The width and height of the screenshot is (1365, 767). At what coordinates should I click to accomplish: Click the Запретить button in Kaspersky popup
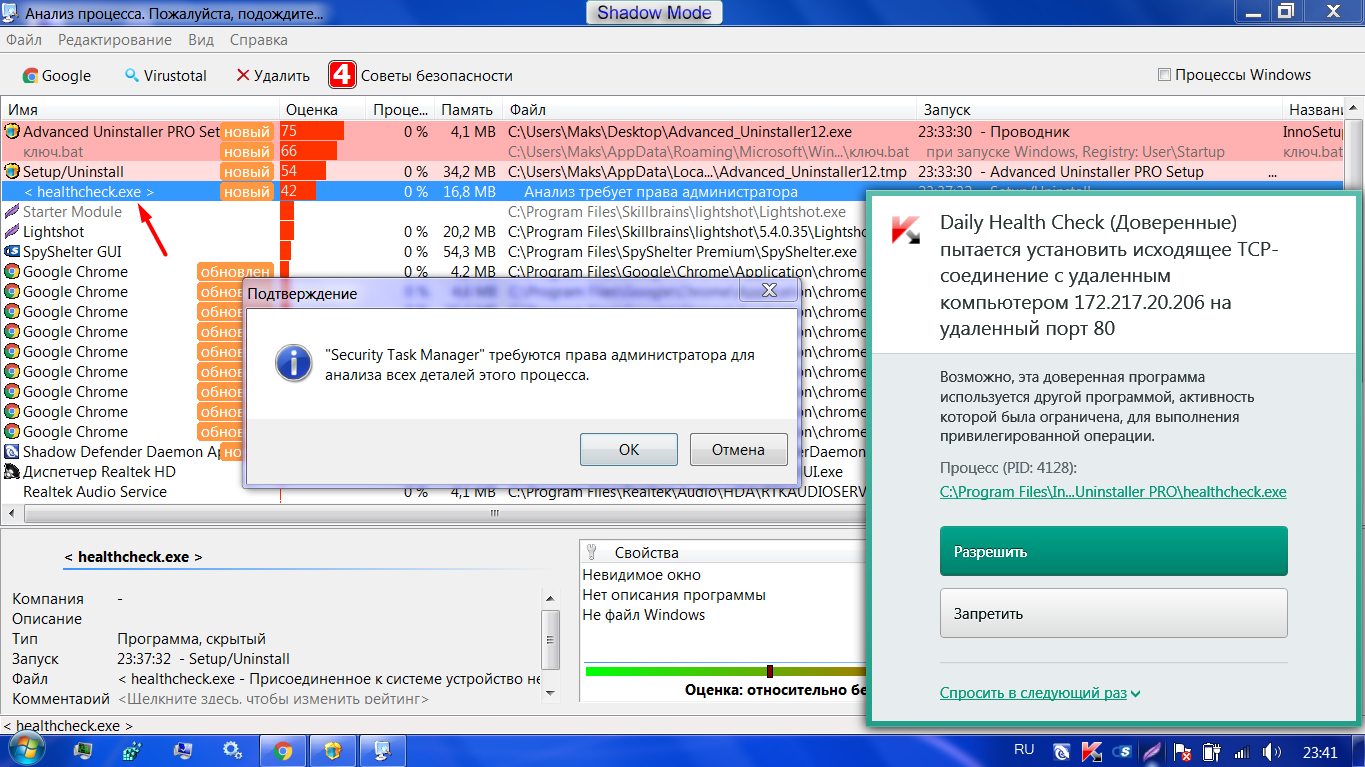pyautogui.click(x=1114, y=613)
